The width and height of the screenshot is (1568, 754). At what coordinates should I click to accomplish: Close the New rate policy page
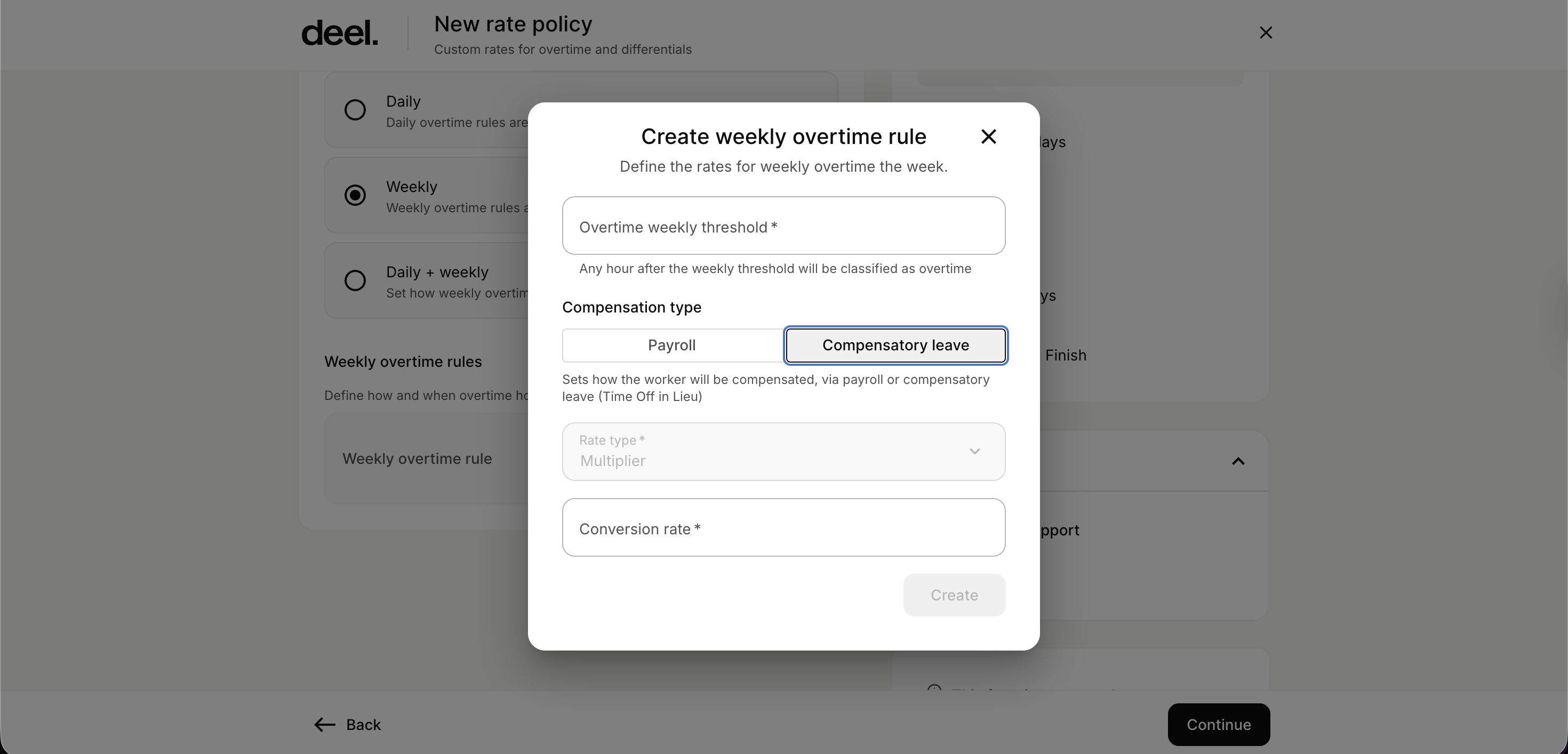tap(1266, 33)
